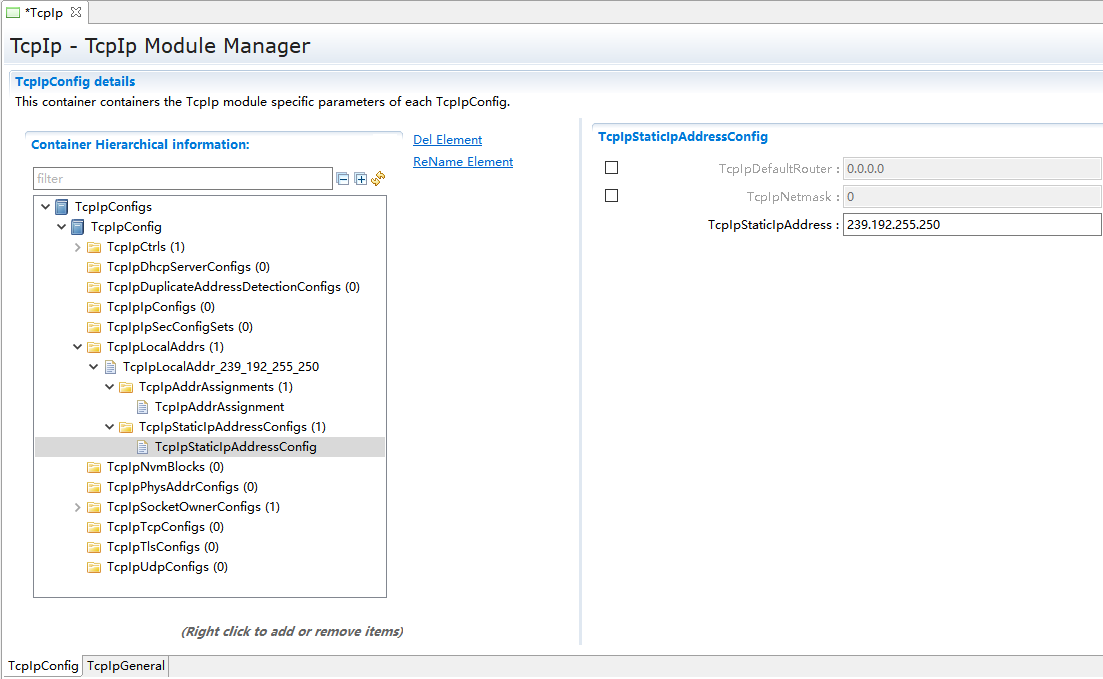1103x679 pixels.
Task: Click the TcpIpNvmBlocks folder icon
Action: tap(94, 467)
